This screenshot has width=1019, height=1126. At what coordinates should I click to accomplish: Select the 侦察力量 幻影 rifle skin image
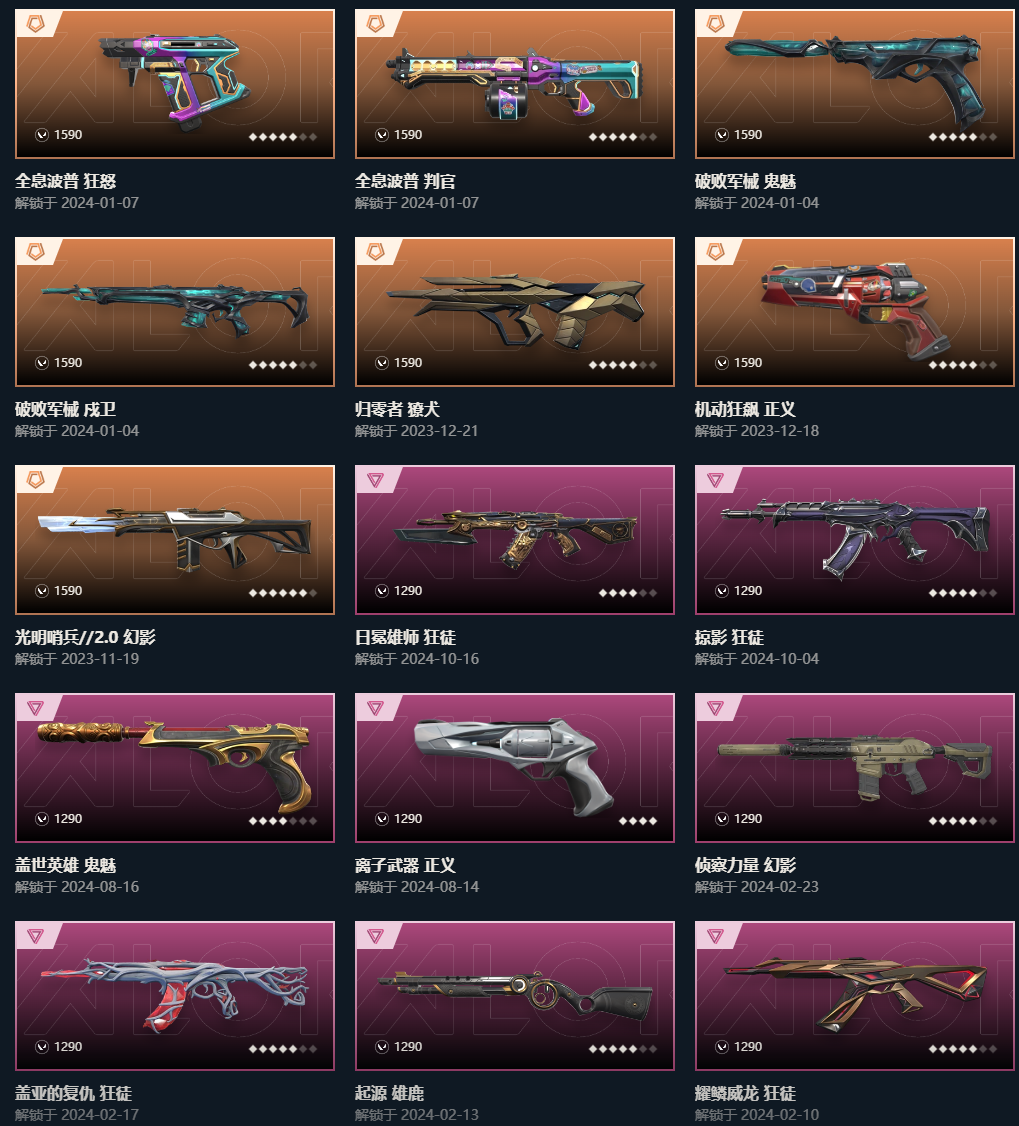click(x=855, y=768)
